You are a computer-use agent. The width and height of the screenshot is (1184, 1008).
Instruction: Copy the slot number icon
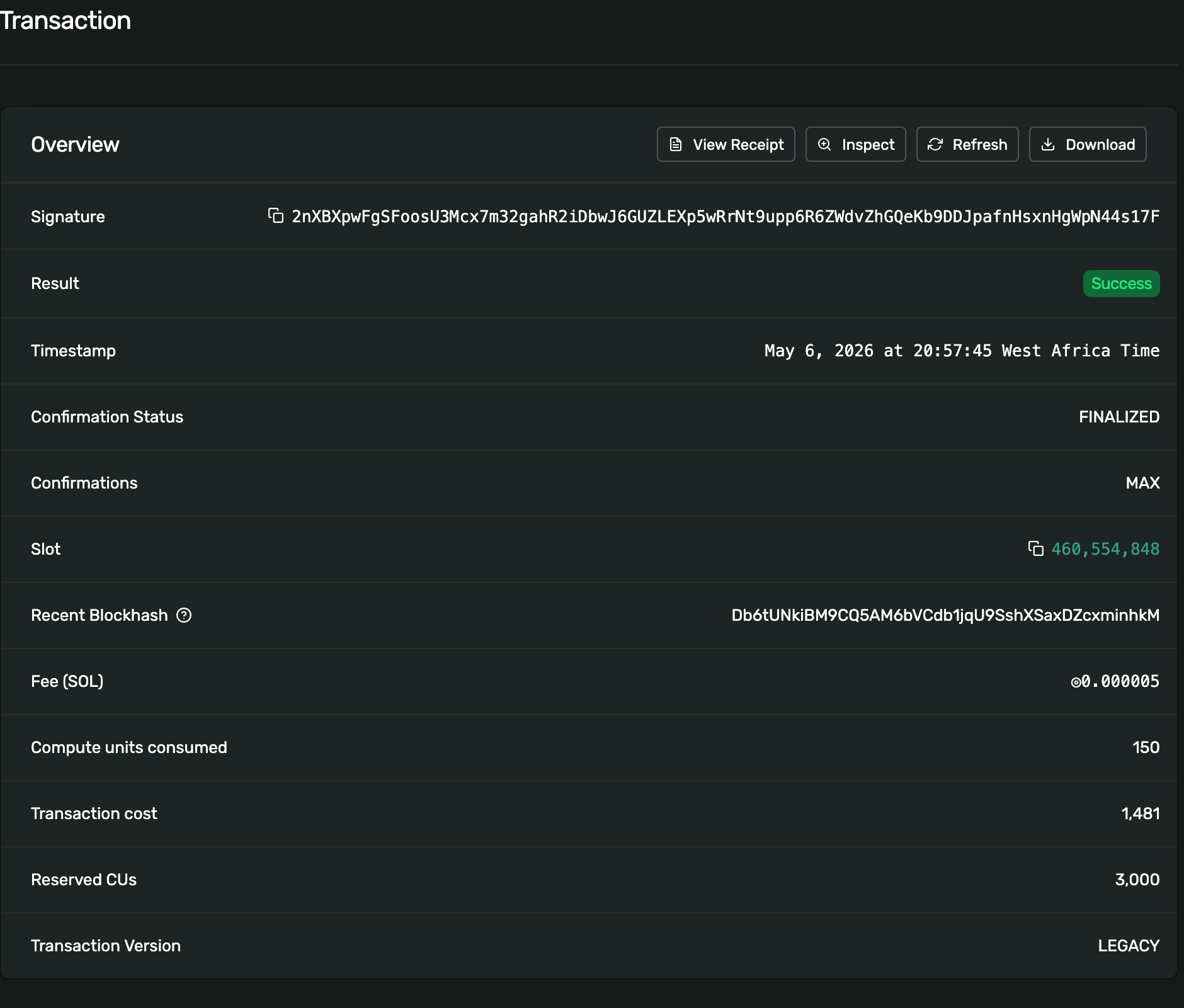(x=1035, y=548)
